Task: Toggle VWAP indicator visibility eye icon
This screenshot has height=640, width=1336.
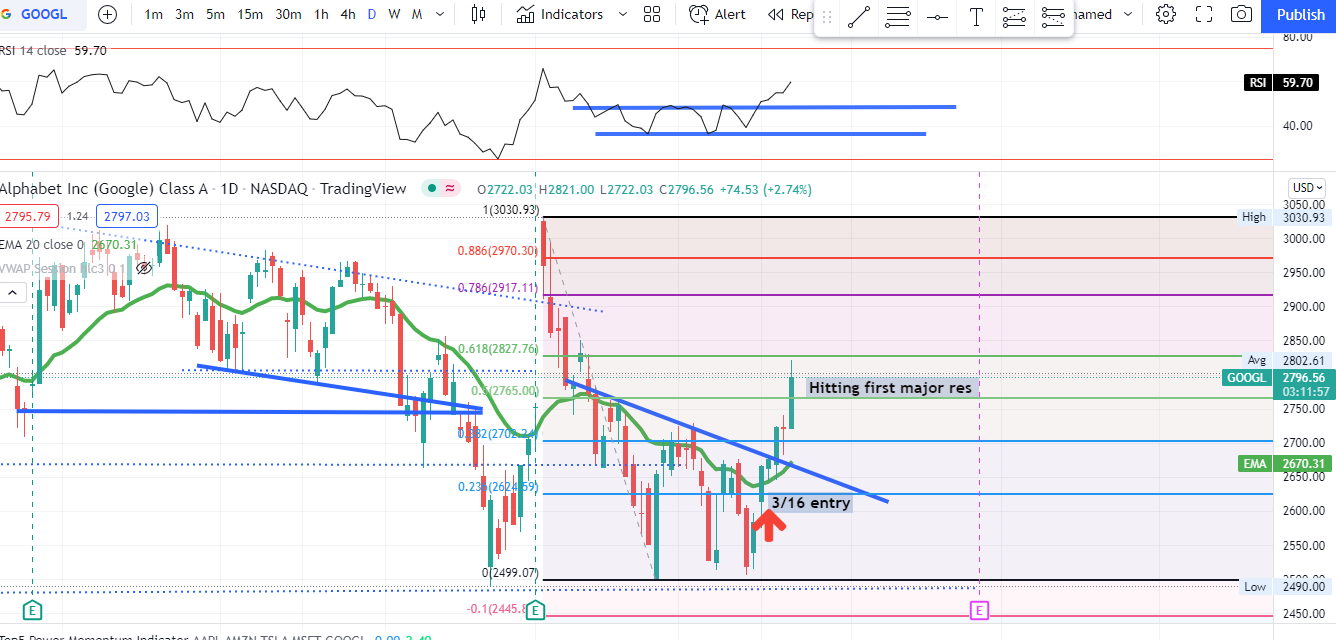Action: point(143,267)
